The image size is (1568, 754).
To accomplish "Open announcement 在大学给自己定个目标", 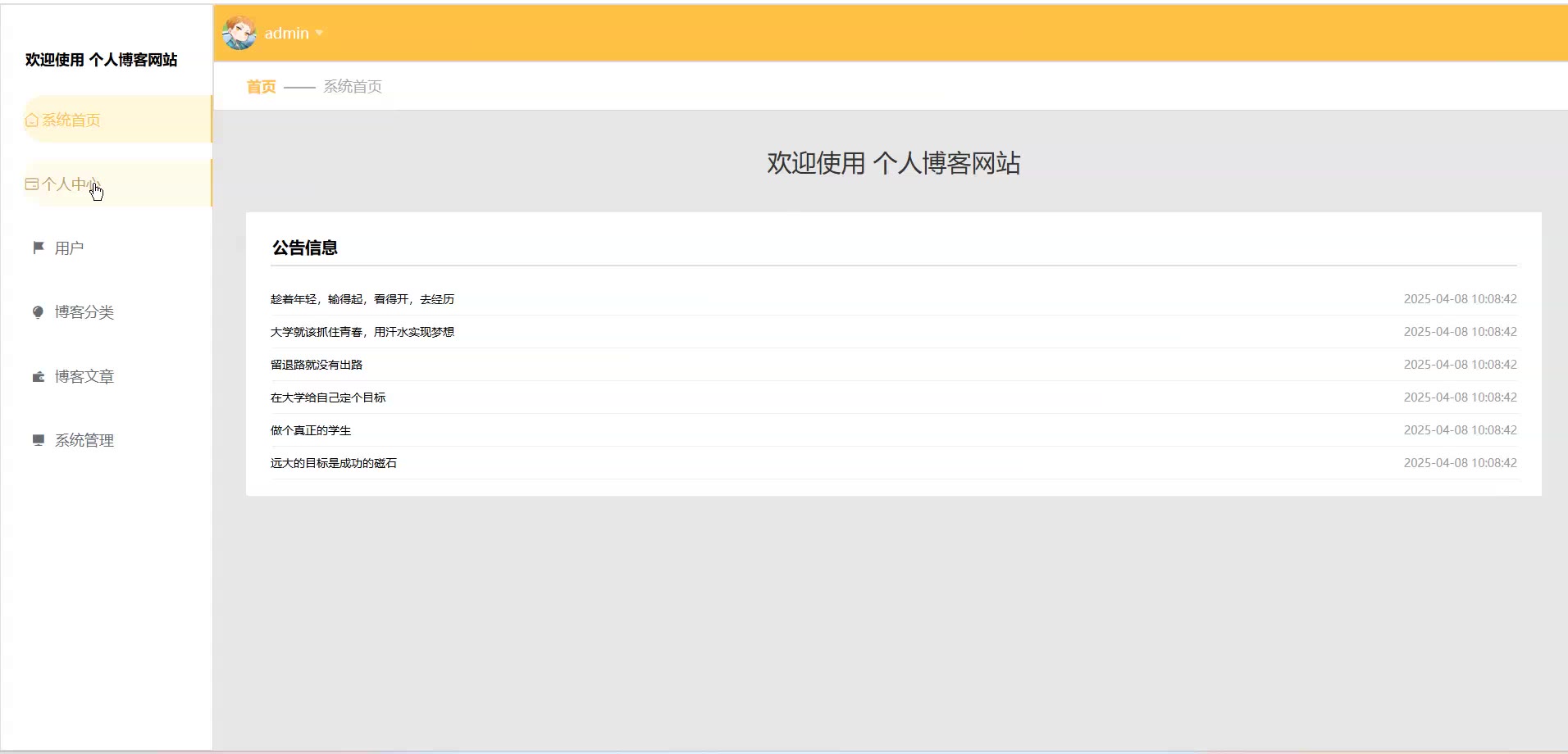I will 328,397.
